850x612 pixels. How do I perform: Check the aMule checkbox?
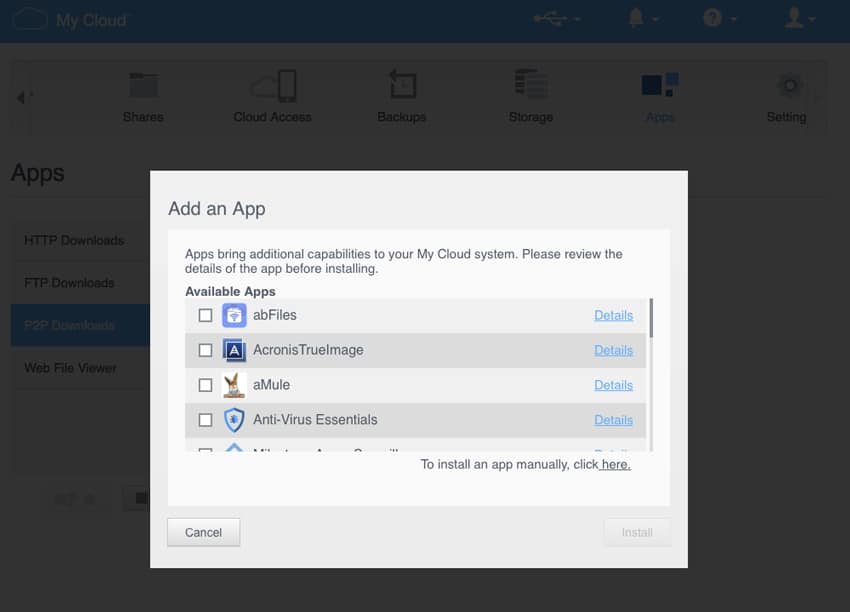[205, 385]
